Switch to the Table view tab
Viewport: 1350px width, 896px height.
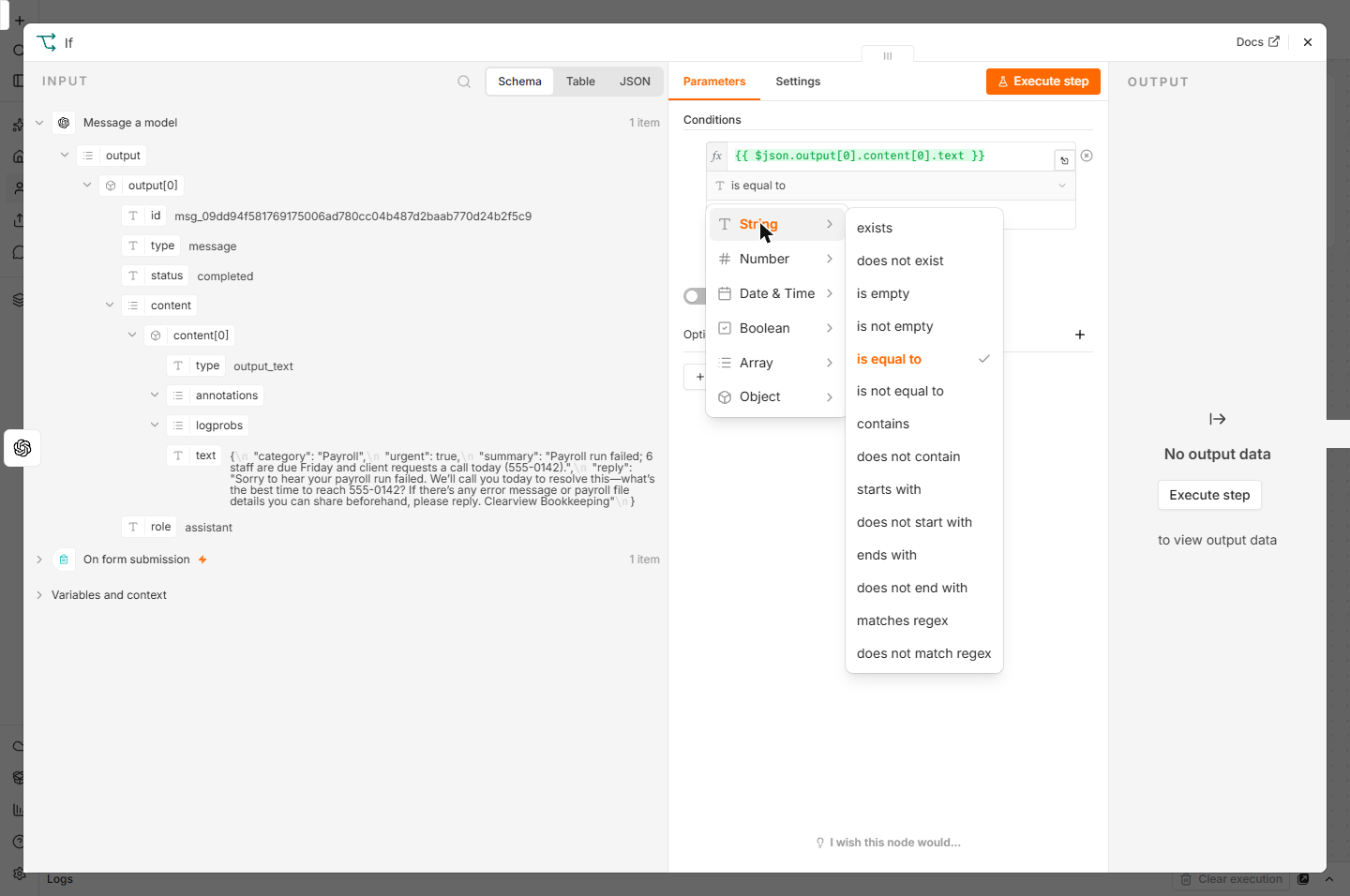pos(580,82)
